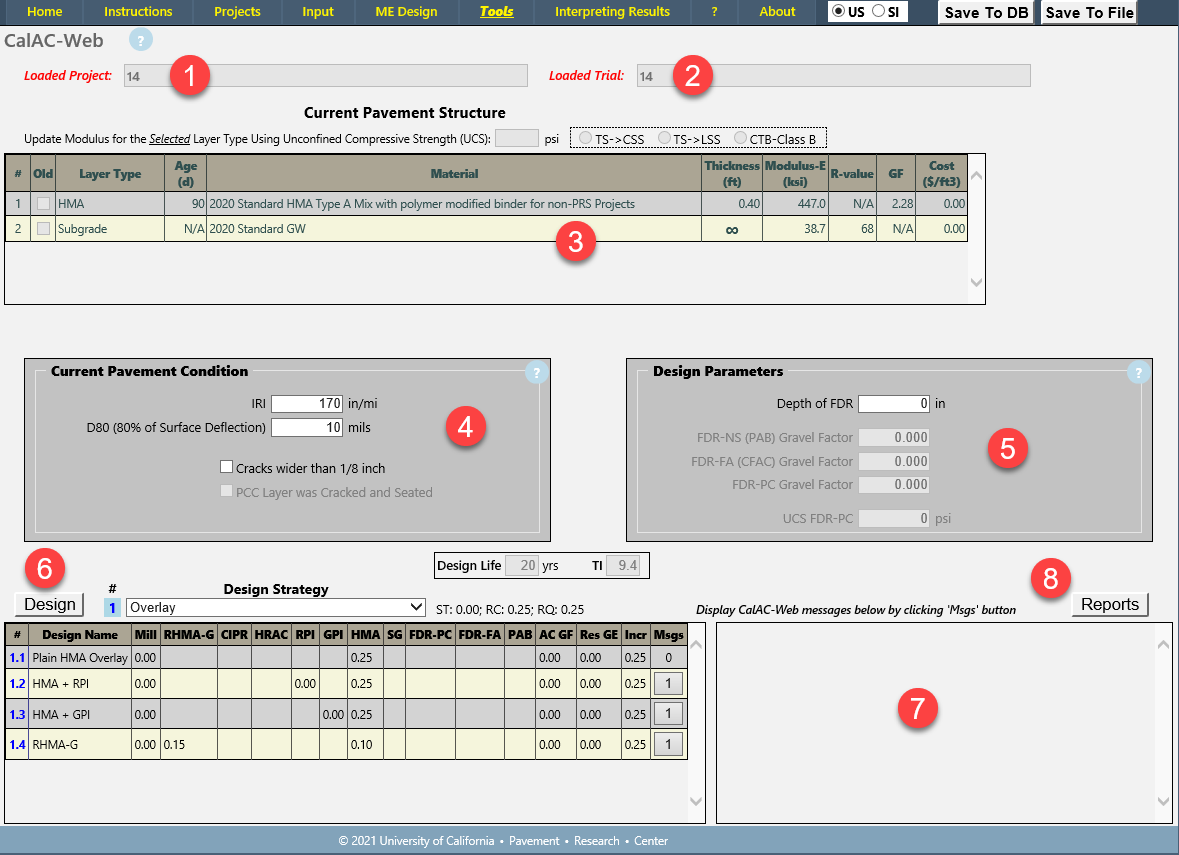The height and width of the screenshot is (855, 1179).
Task: Open the Design Strategy Overlay dropdown
Action: (276, 608)
